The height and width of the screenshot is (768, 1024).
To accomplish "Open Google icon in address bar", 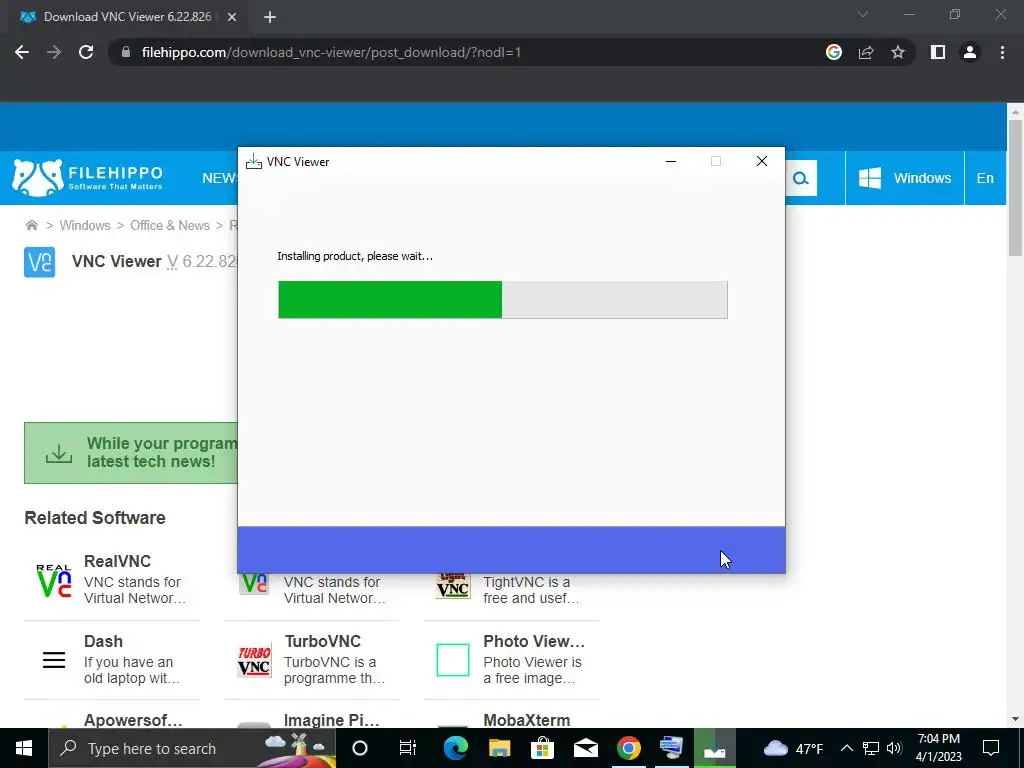I will (x=833, y=52).
